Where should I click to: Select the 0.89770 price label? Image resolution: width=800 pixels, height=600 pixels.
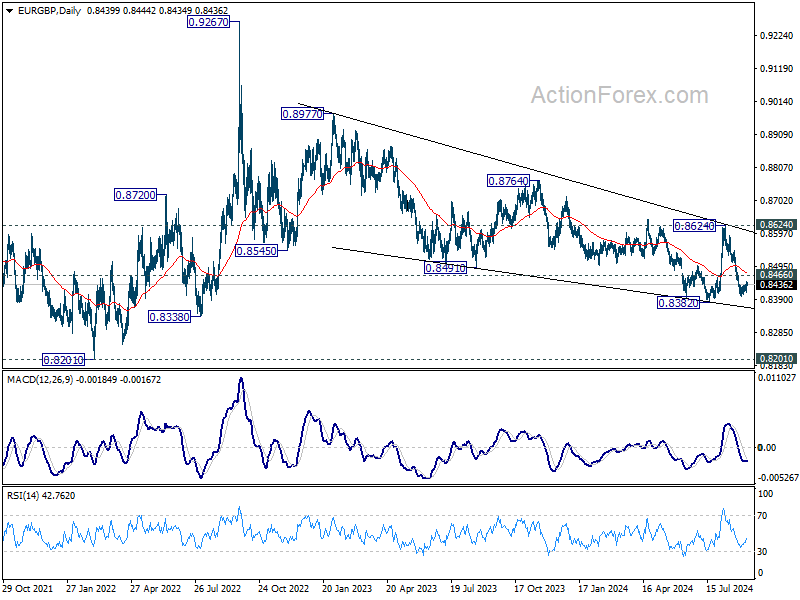pos(303,114)
